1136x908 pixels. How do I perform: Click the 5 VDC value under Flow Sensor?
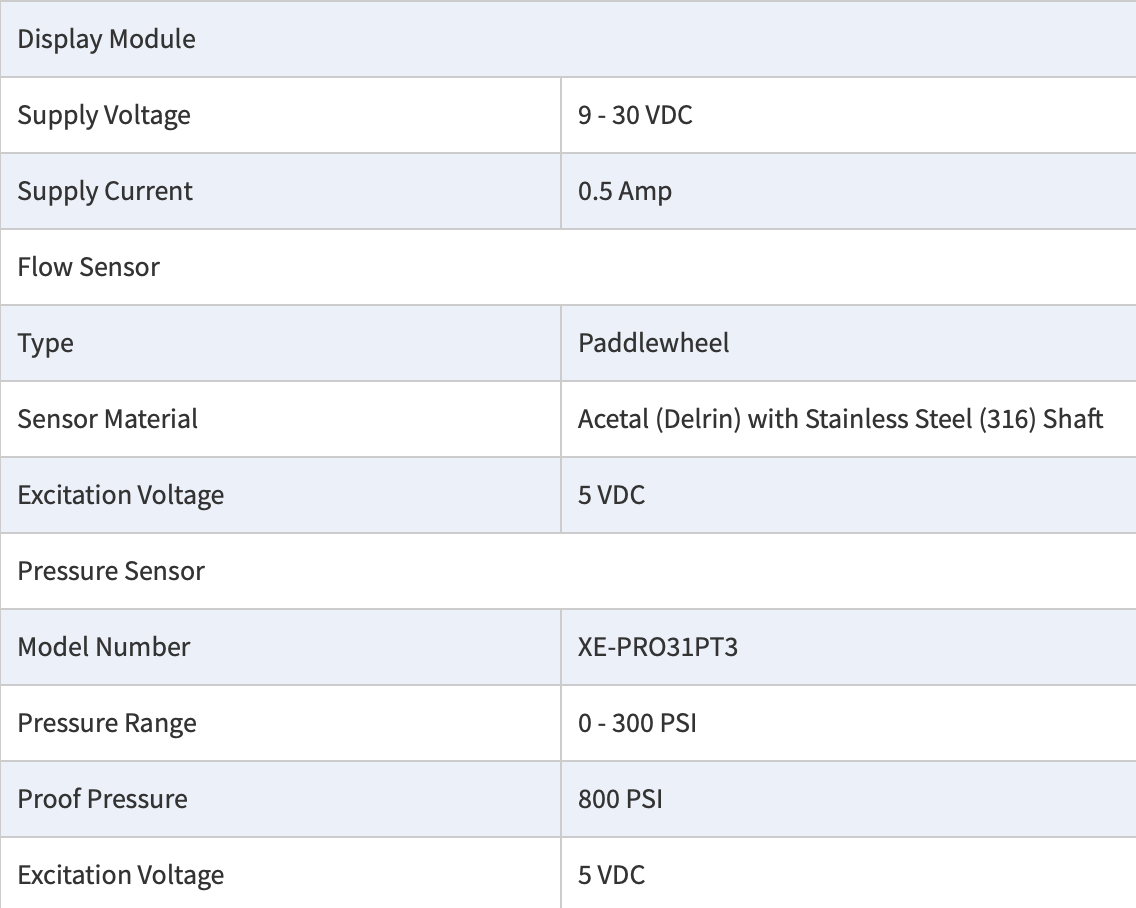point(612,496)
